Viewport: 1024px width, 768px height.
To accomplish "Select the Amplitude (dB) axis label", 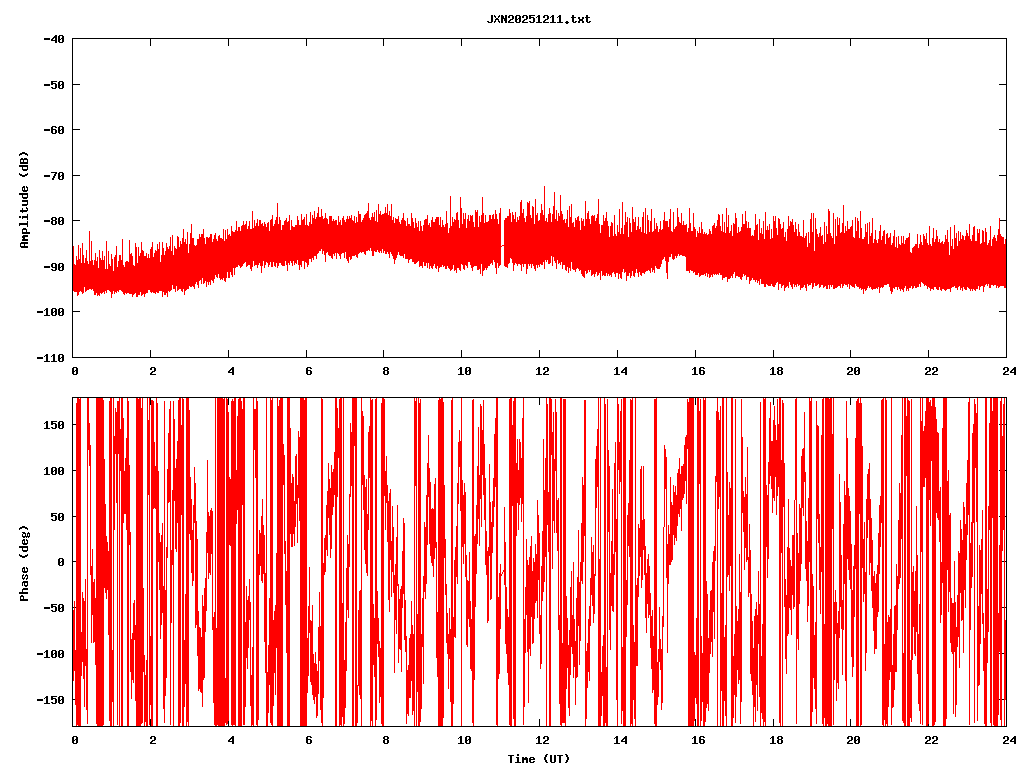I will [x=24, y=198].
